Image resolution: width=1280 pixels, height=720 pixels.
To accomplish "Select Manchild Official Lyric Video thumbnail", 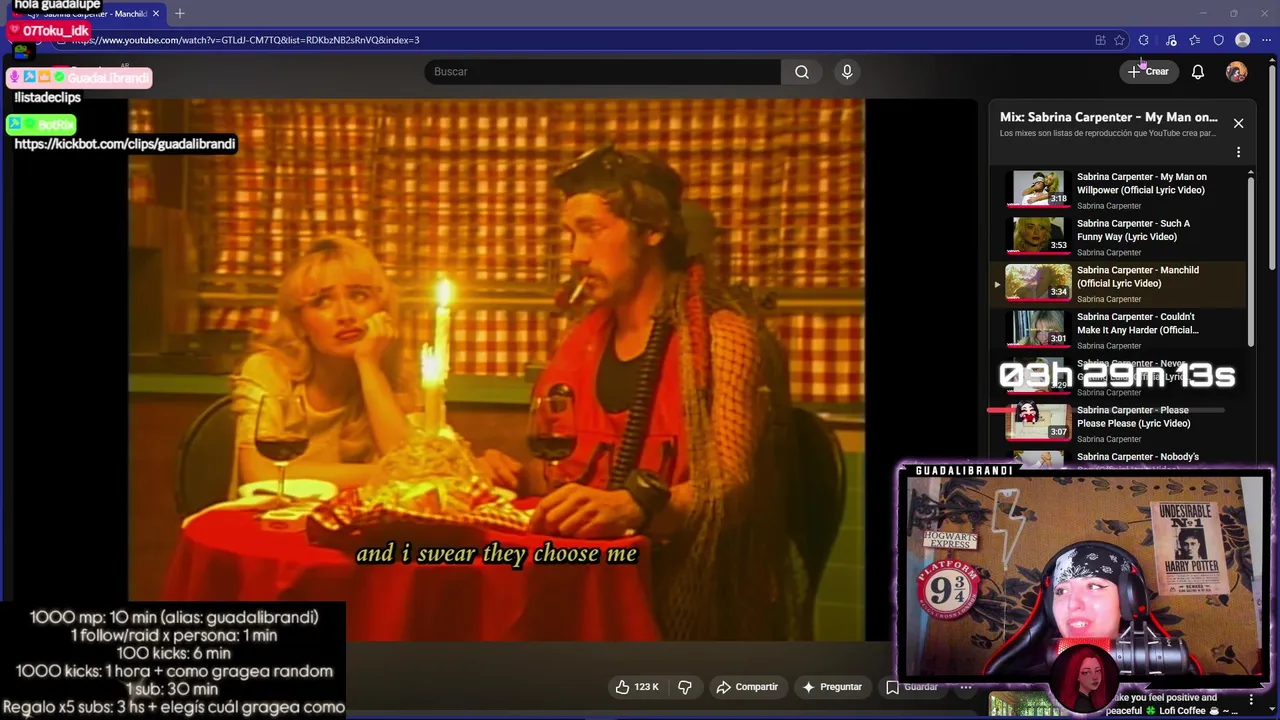I will (1038, 282).
